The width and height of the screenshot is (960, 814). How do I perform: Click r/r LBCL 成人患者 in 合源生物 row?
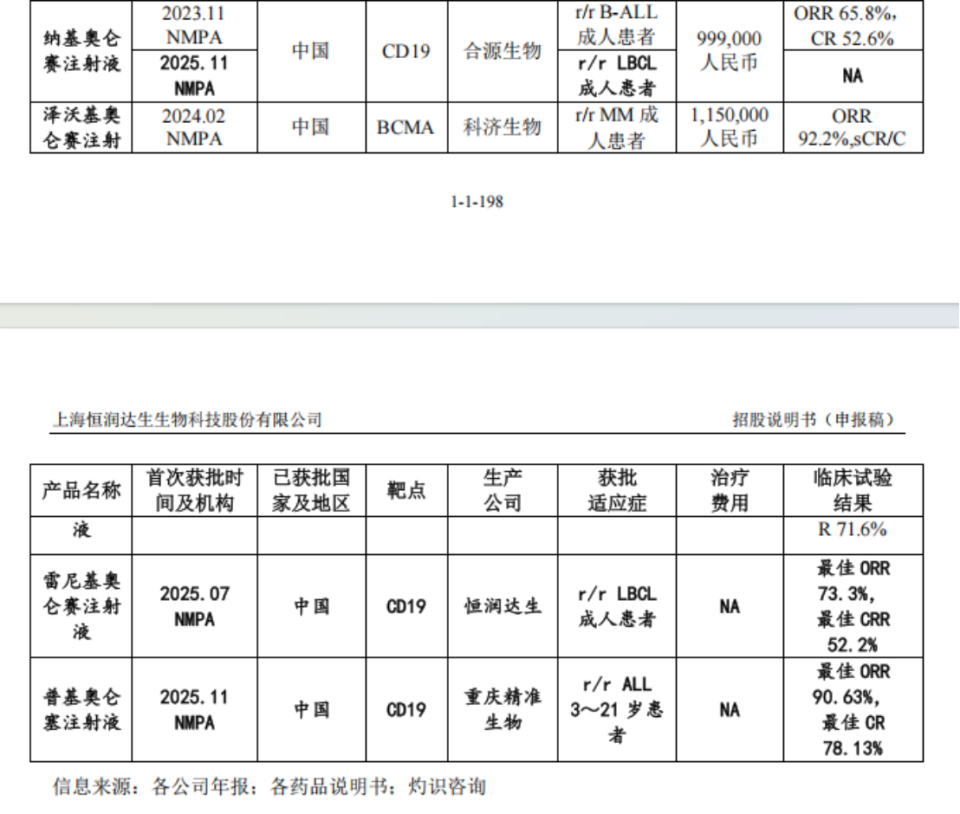tap(617, 76)
